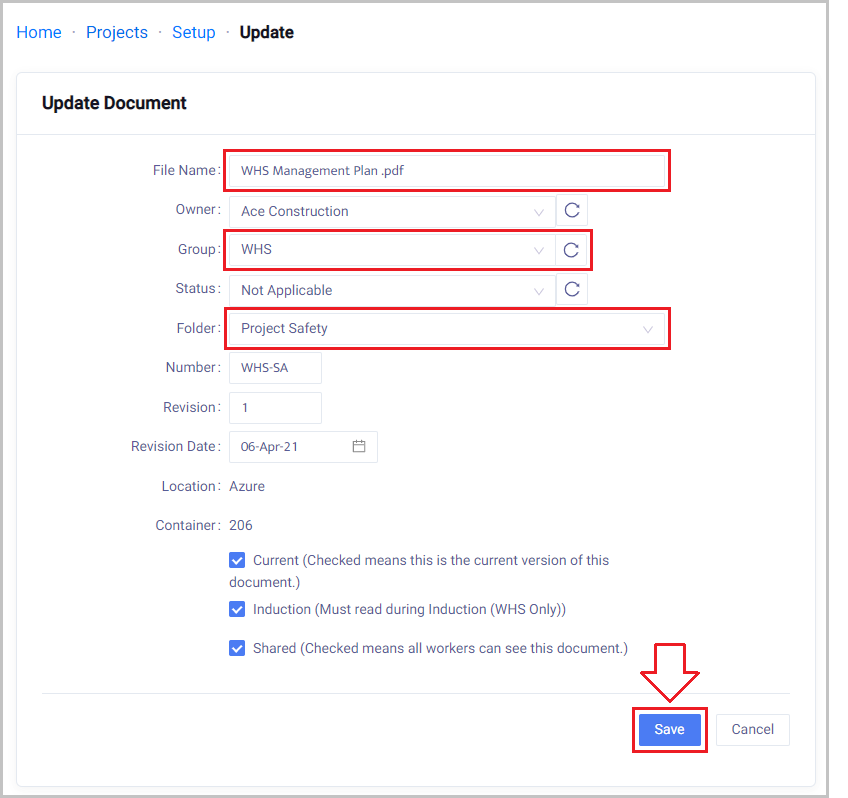Open the Setup breadcrumb link

(x=194, y=32)
